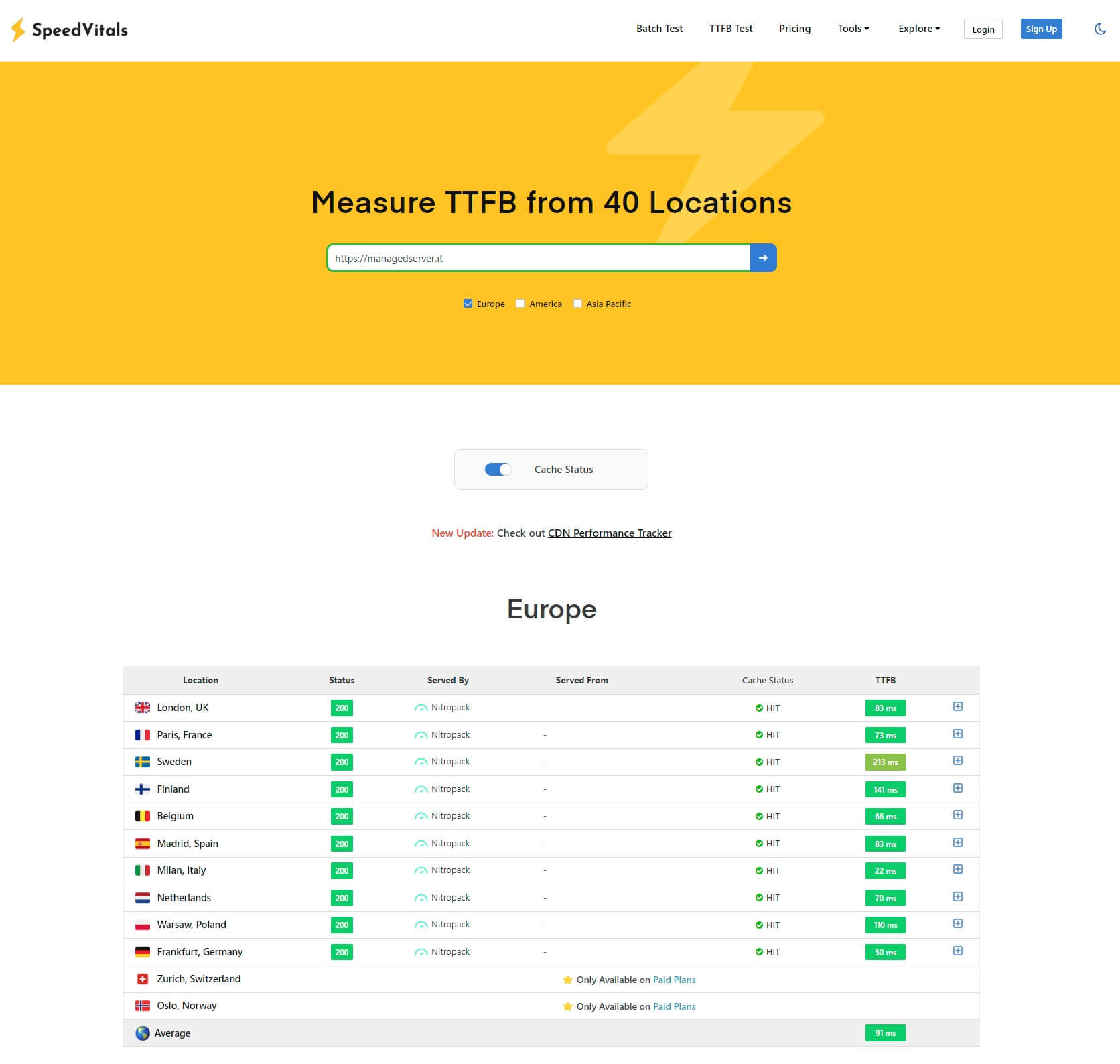
Task: Click the Swedish flag icon
Action: (x=143, y=762)
